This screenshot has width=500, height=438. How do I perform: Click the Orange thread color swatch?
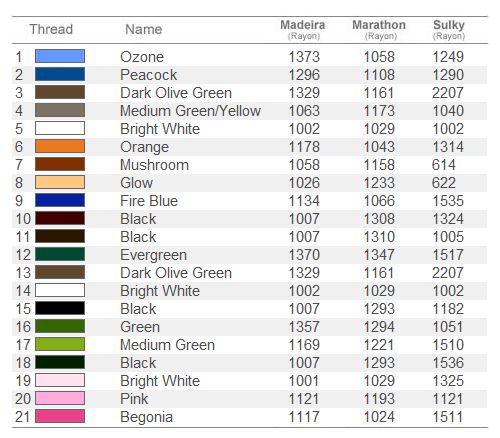point(60,146)
